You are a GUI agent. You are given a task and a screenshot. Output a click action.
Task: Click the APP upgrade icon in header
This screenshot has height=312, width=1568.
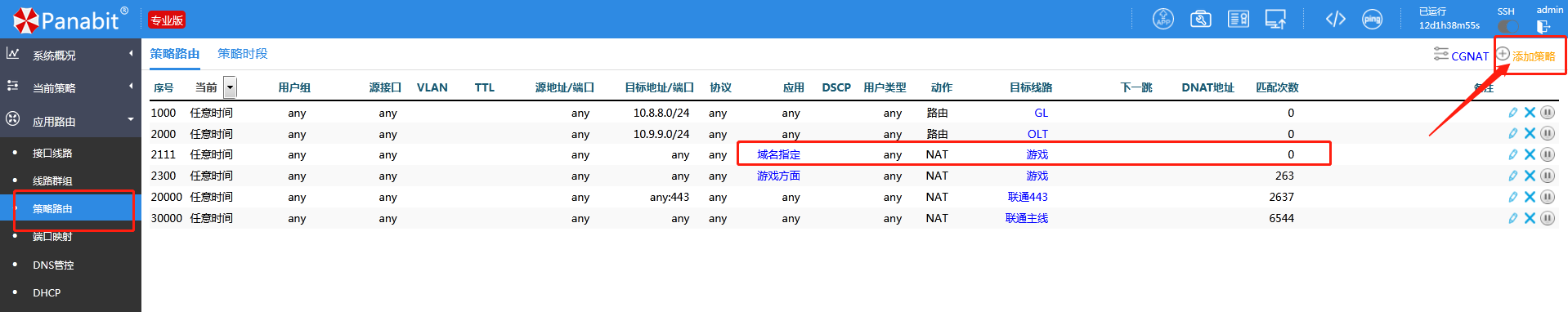(1163, 19)
